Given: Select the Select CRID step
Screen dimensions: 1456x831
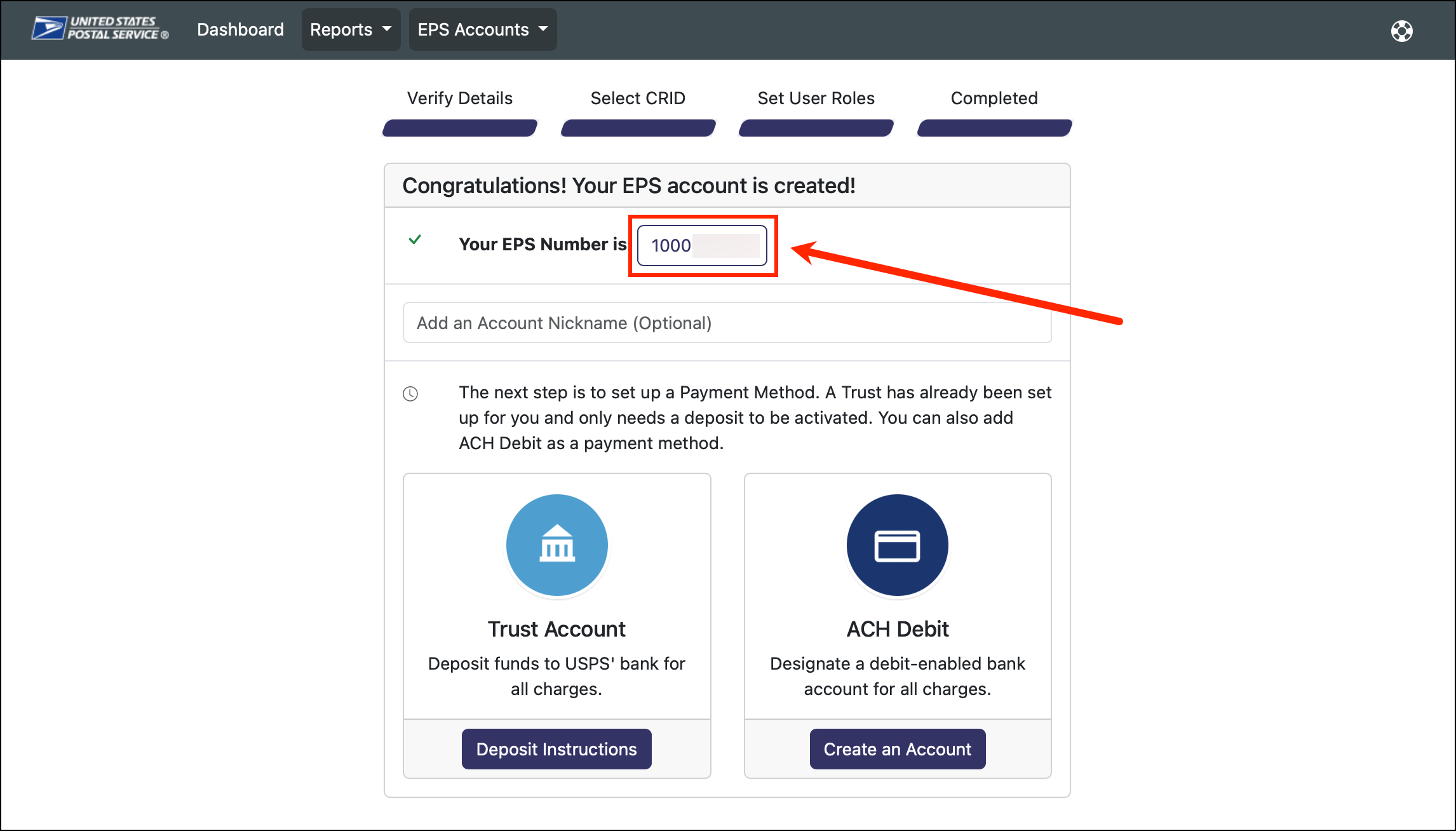Looking at the screenshot, I should coord(638,98).
